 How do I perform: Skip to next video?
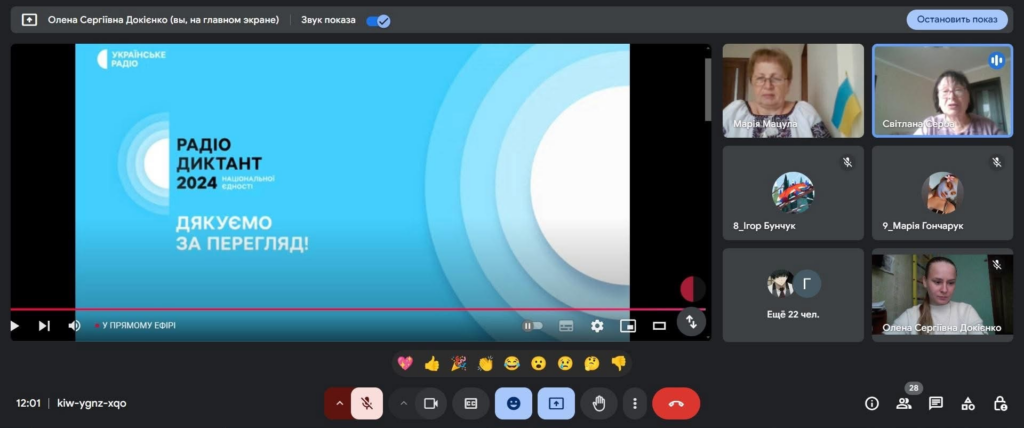point(44,325)
